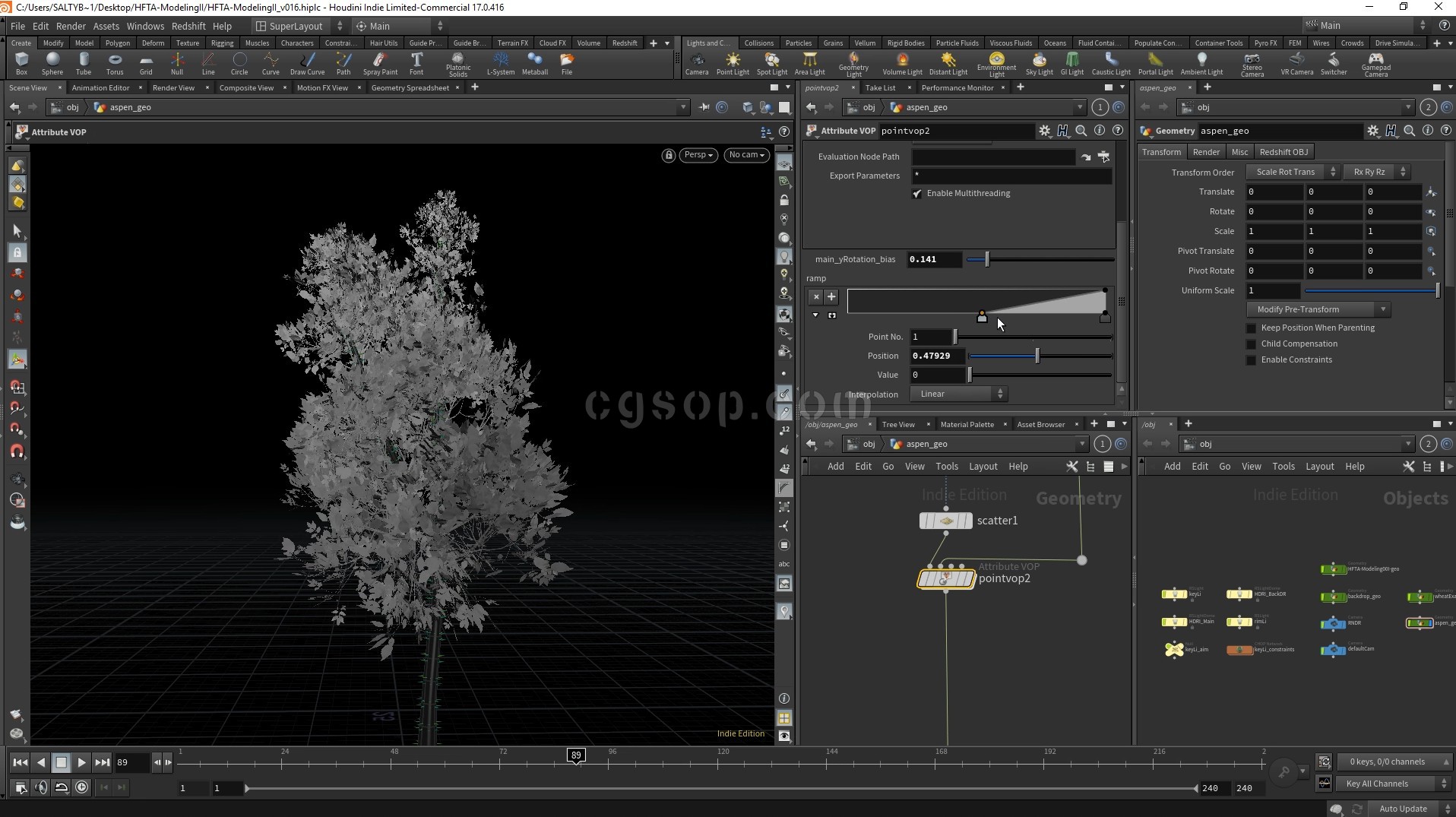Click the Play forward button in timeline
Viewport: 1456px width, 817px height.
[x=81, y=762]
